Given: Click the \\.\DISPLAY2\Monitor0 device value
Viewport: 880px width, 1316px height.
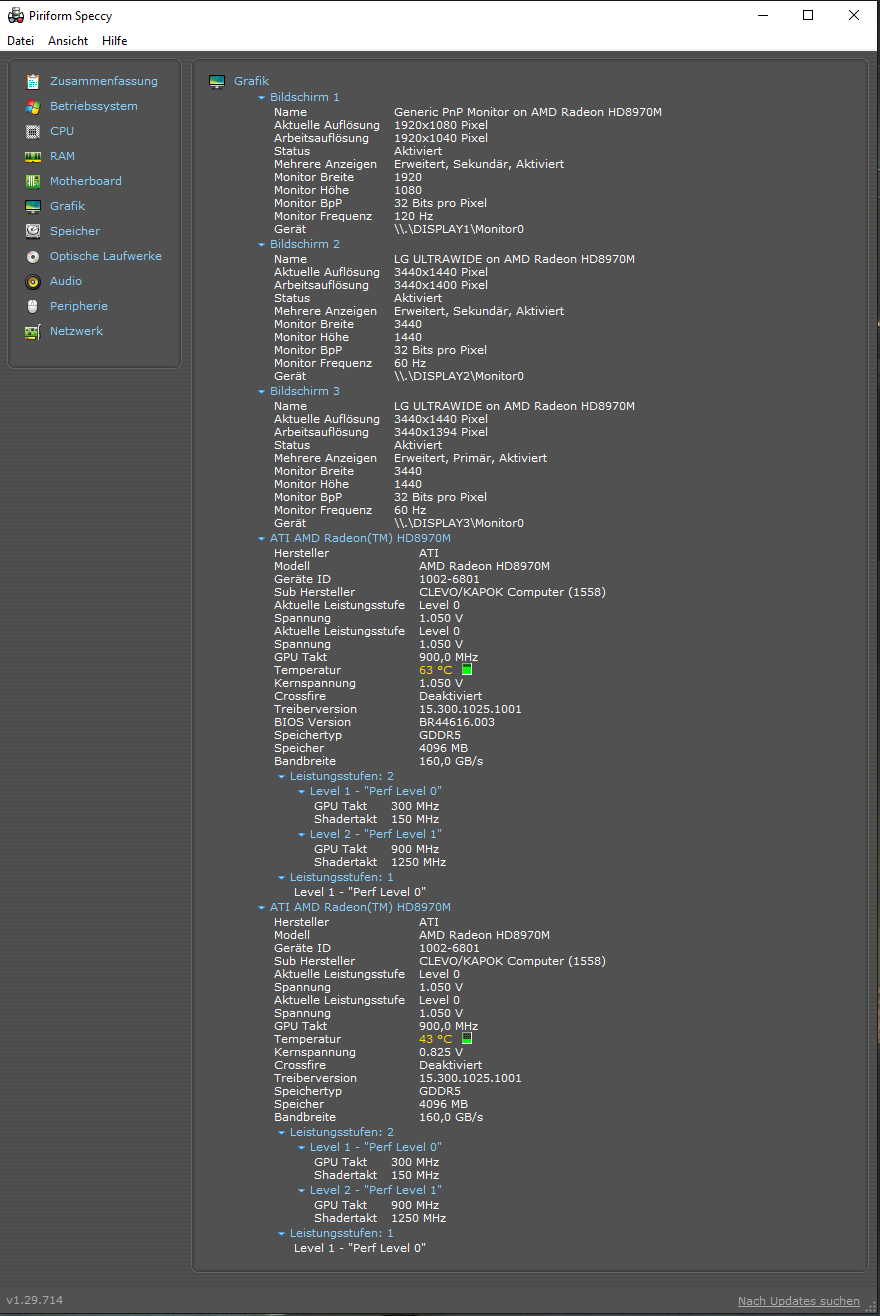Looking at the screenshot, I should (x=459, y=376).
